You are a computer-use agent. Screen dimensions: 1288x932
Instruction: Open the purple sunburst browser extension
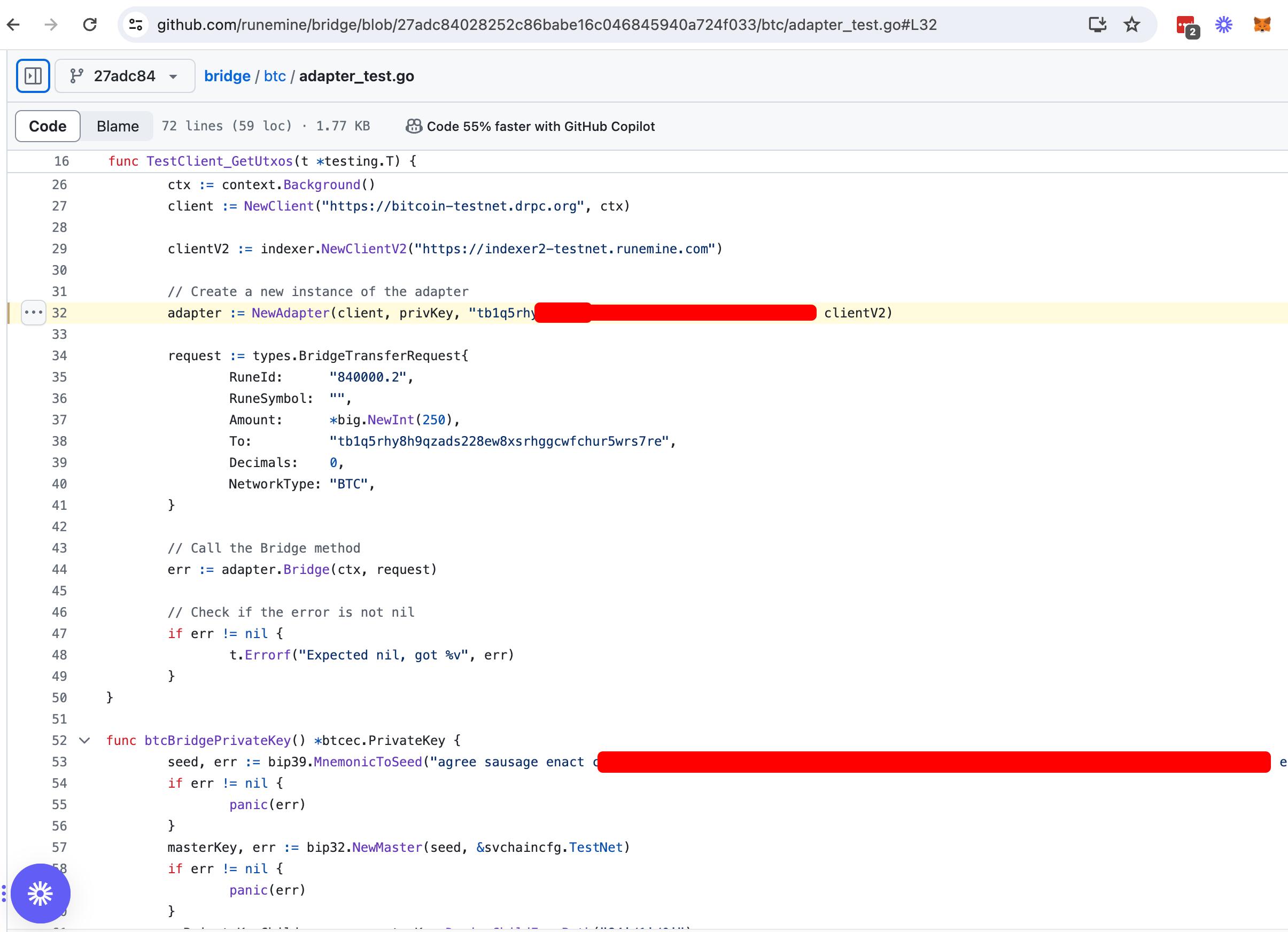pos(1224,25)
